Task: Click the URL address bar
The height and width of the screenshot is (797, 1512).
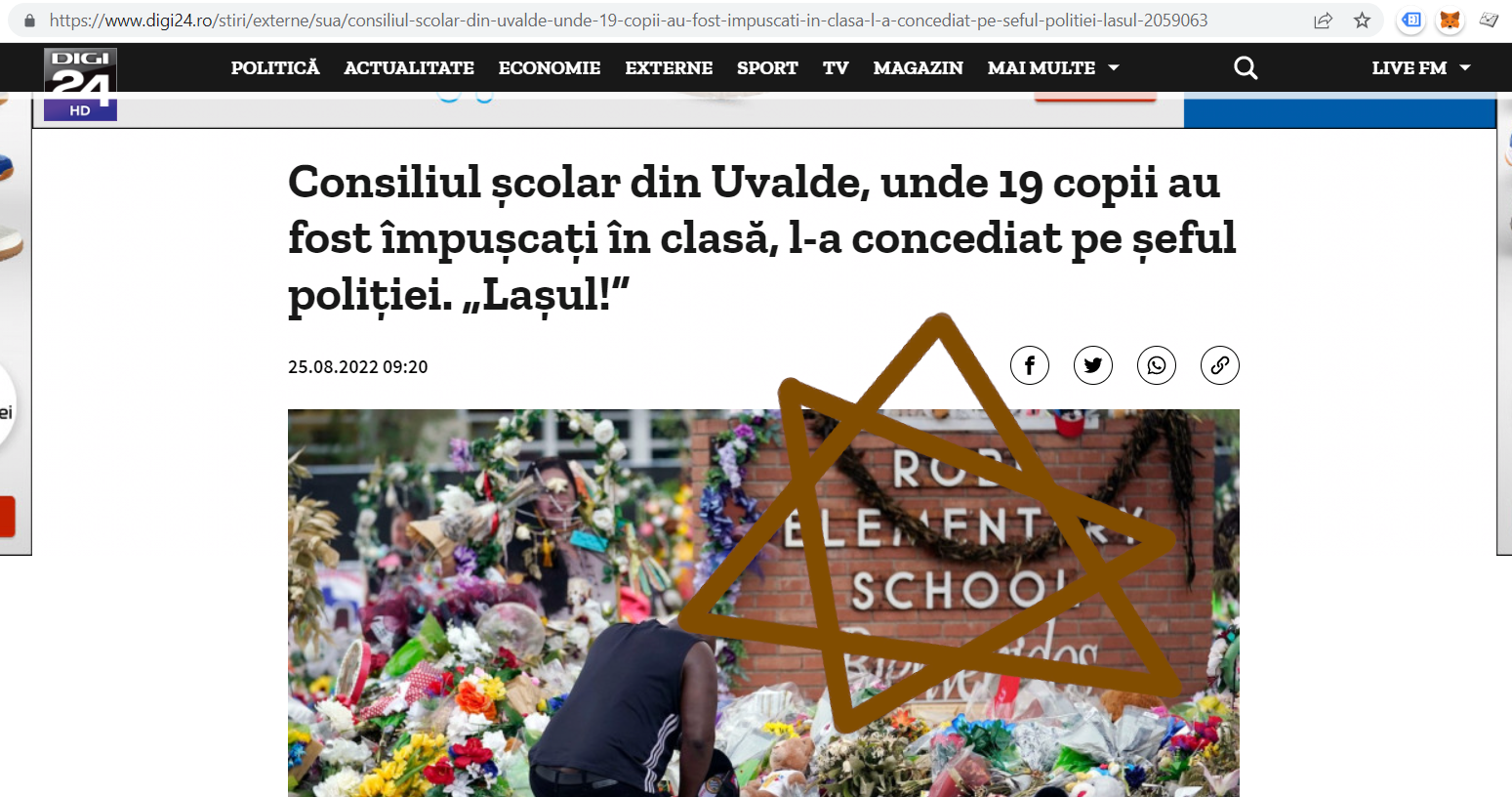Action: point(674,21)
